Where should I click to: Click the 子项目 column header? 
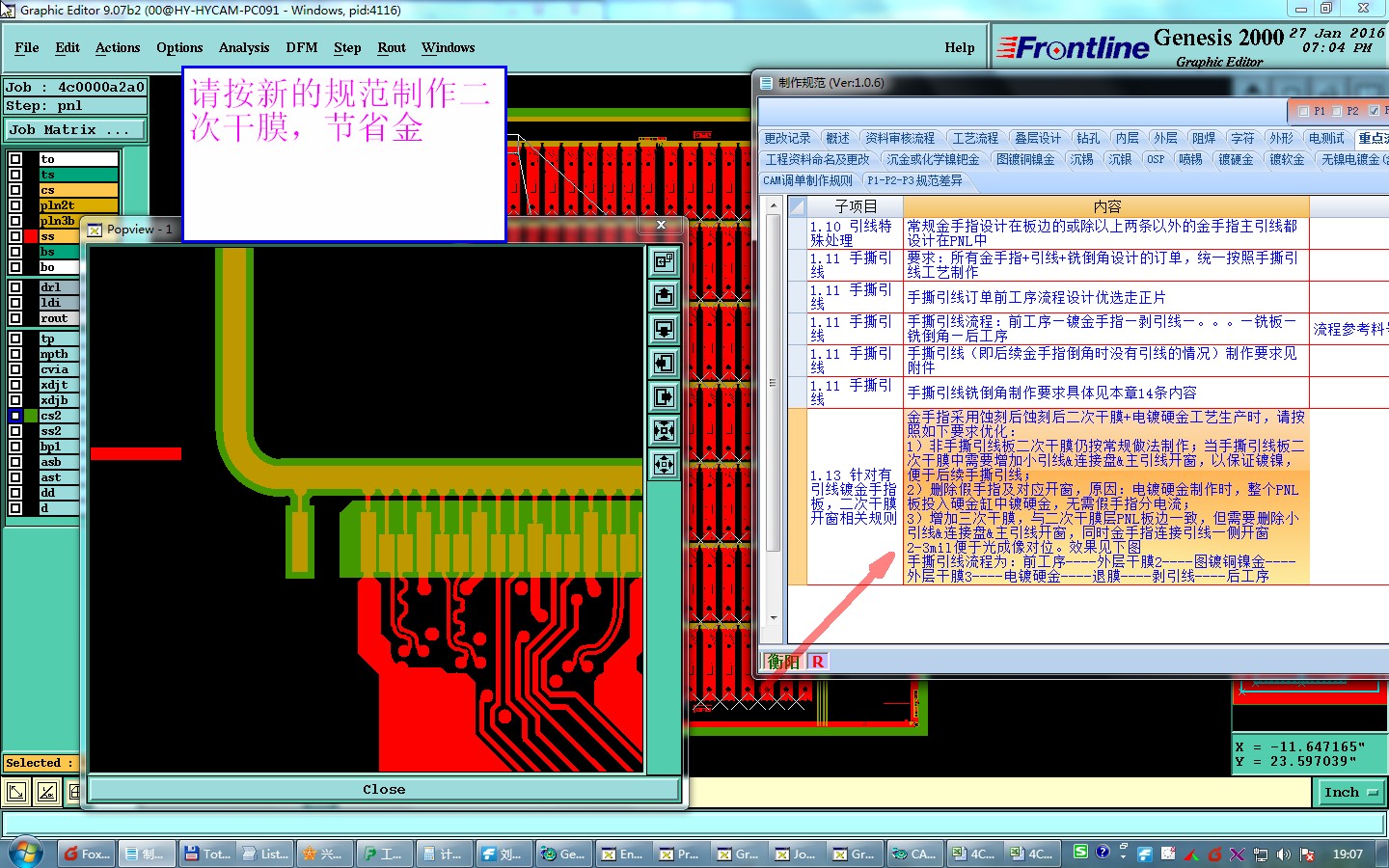tap(855, 206)
